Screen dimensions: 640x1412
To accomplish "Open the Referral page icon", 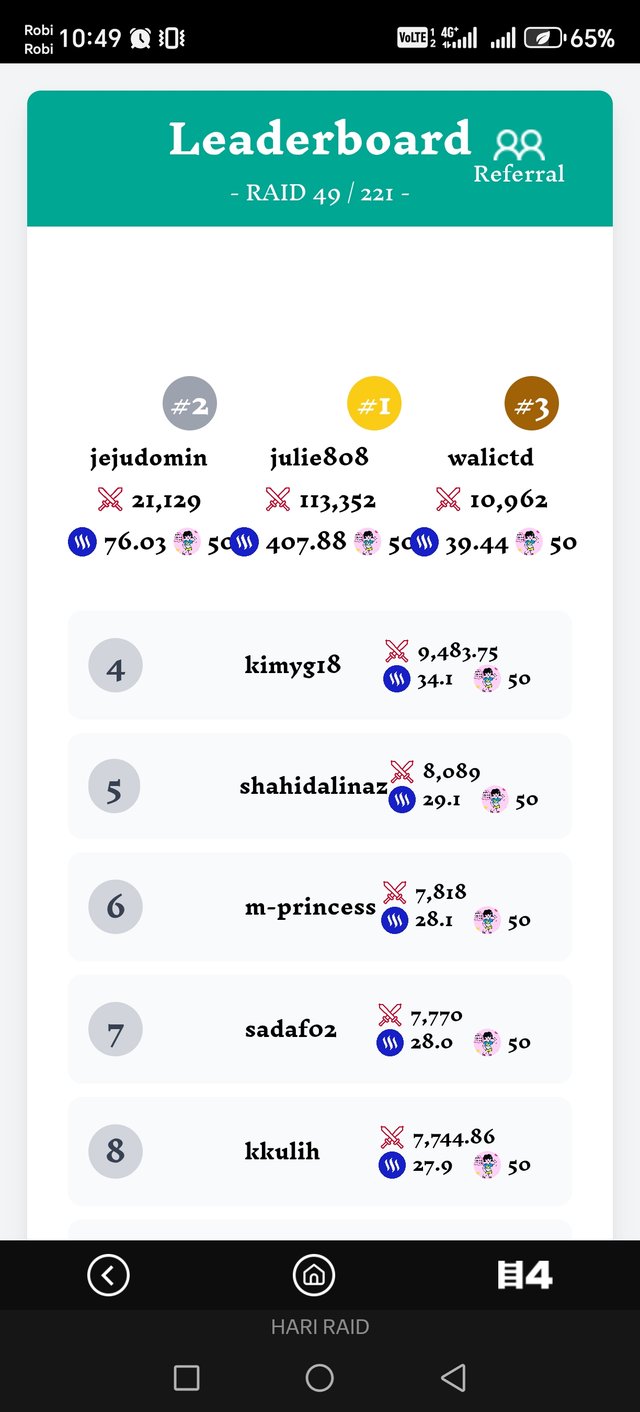I will [519, 147].
